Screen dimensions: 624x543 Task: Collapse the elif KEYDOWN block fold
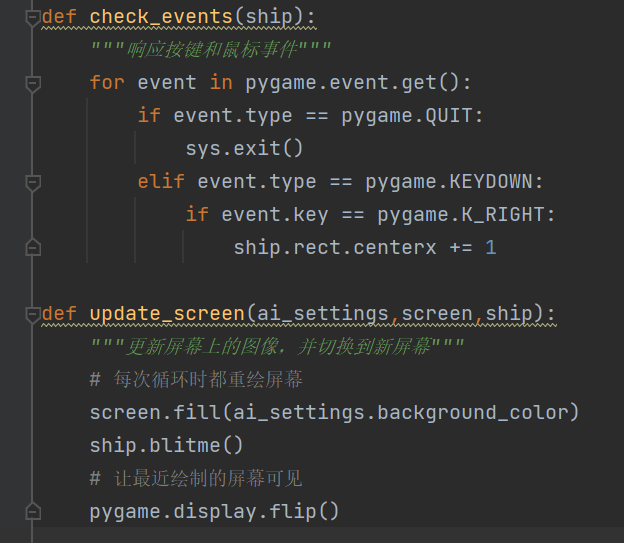(x=33, y=182)
